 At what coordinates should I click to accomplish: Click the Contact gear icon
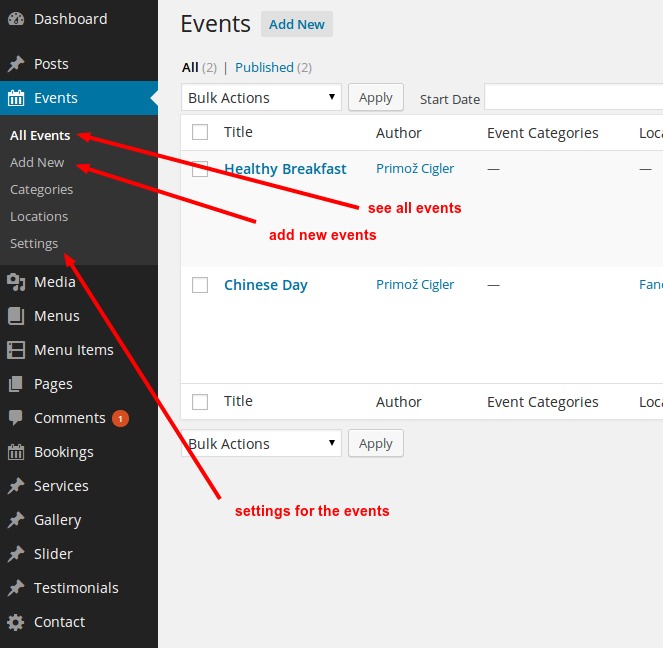(16, 622)
